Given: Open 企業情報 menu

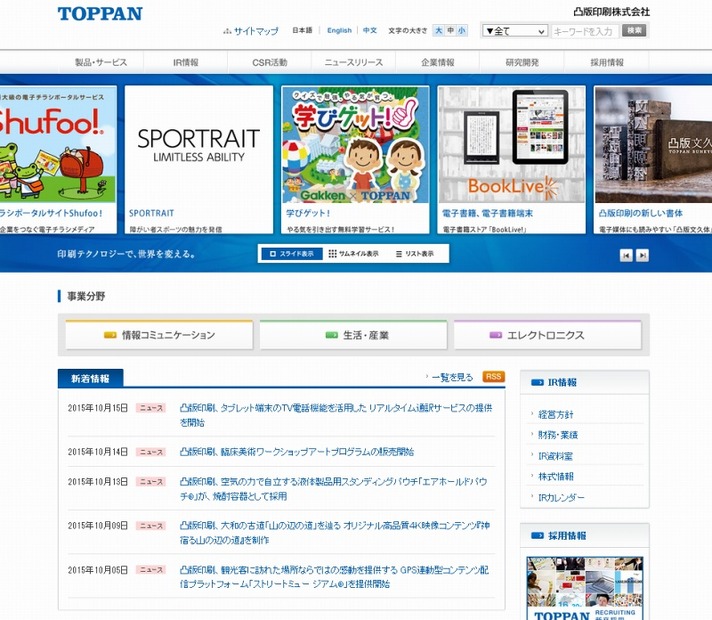Looking at the screenshot, I should pyautogui.click(x=437, y=62).
